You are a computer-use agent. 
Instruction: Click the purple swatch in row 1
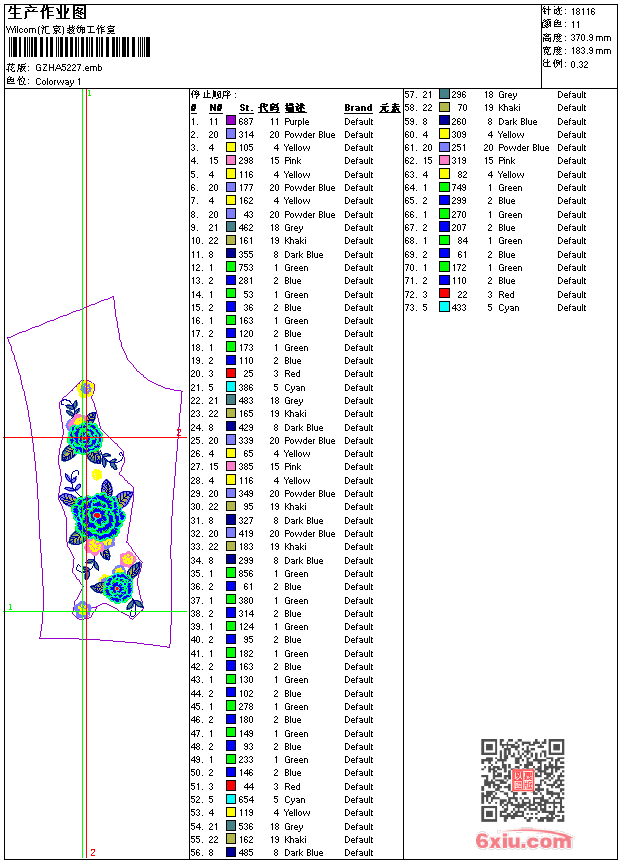pos(231,121)
